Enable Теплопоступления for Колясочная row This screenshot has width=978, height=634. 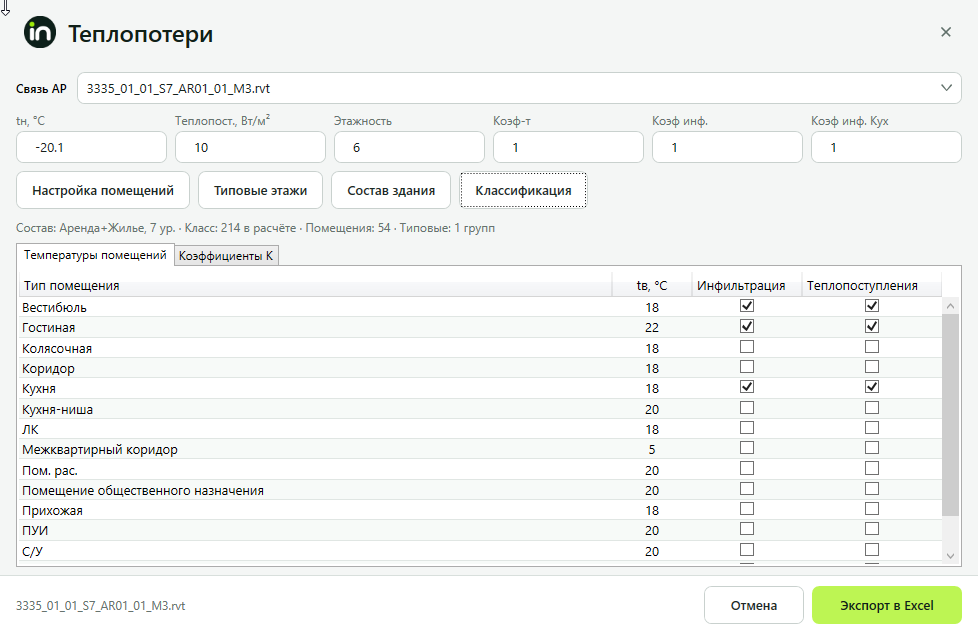[872, 346]
